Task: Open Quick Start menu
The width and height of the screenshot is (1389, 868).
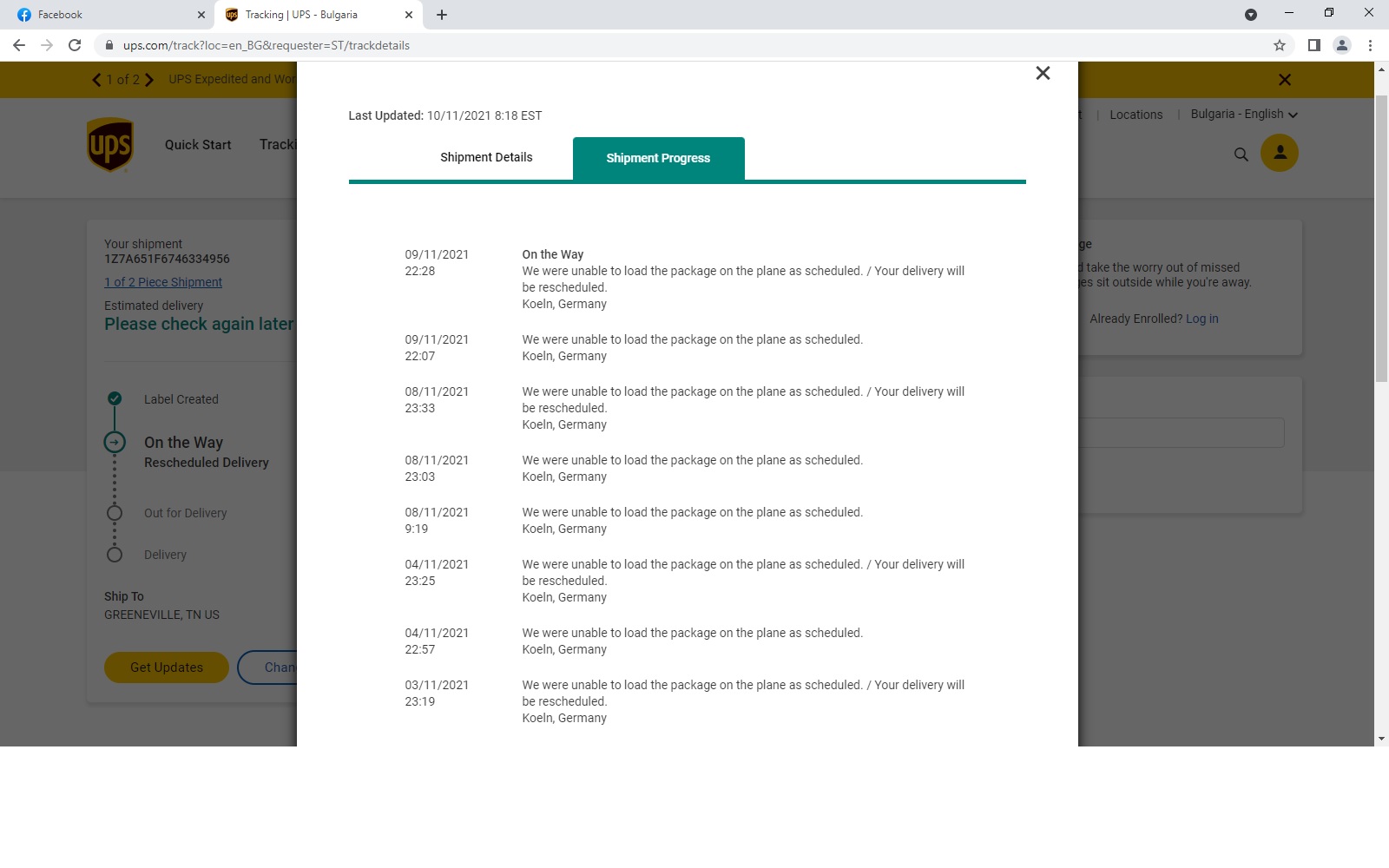Action: click(198, 145)
